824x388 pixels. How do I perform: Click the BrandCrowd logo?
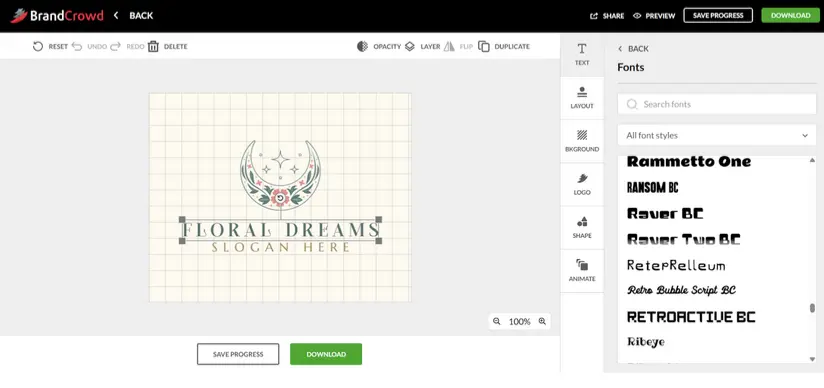pos(57,15)
